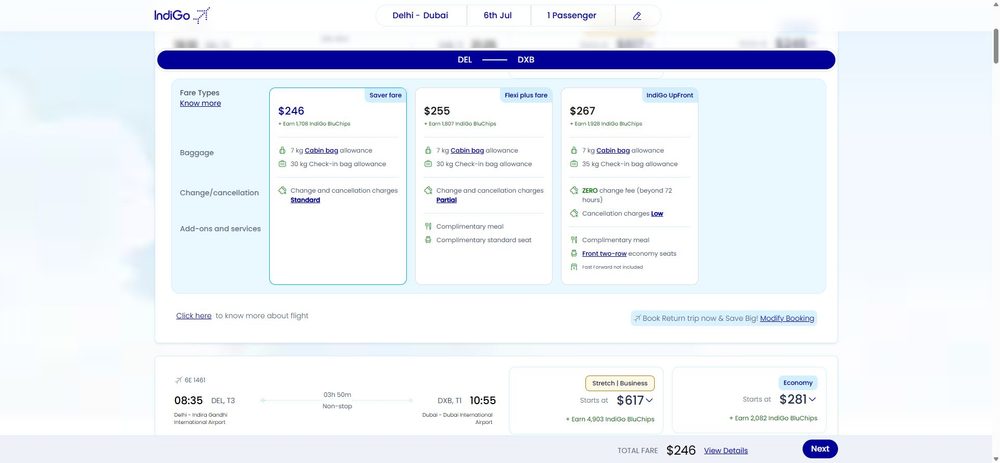Select the Saver fare card at $246
Image resolution: width=1000 pixels, height=463 pixels.
coord(337,186)
